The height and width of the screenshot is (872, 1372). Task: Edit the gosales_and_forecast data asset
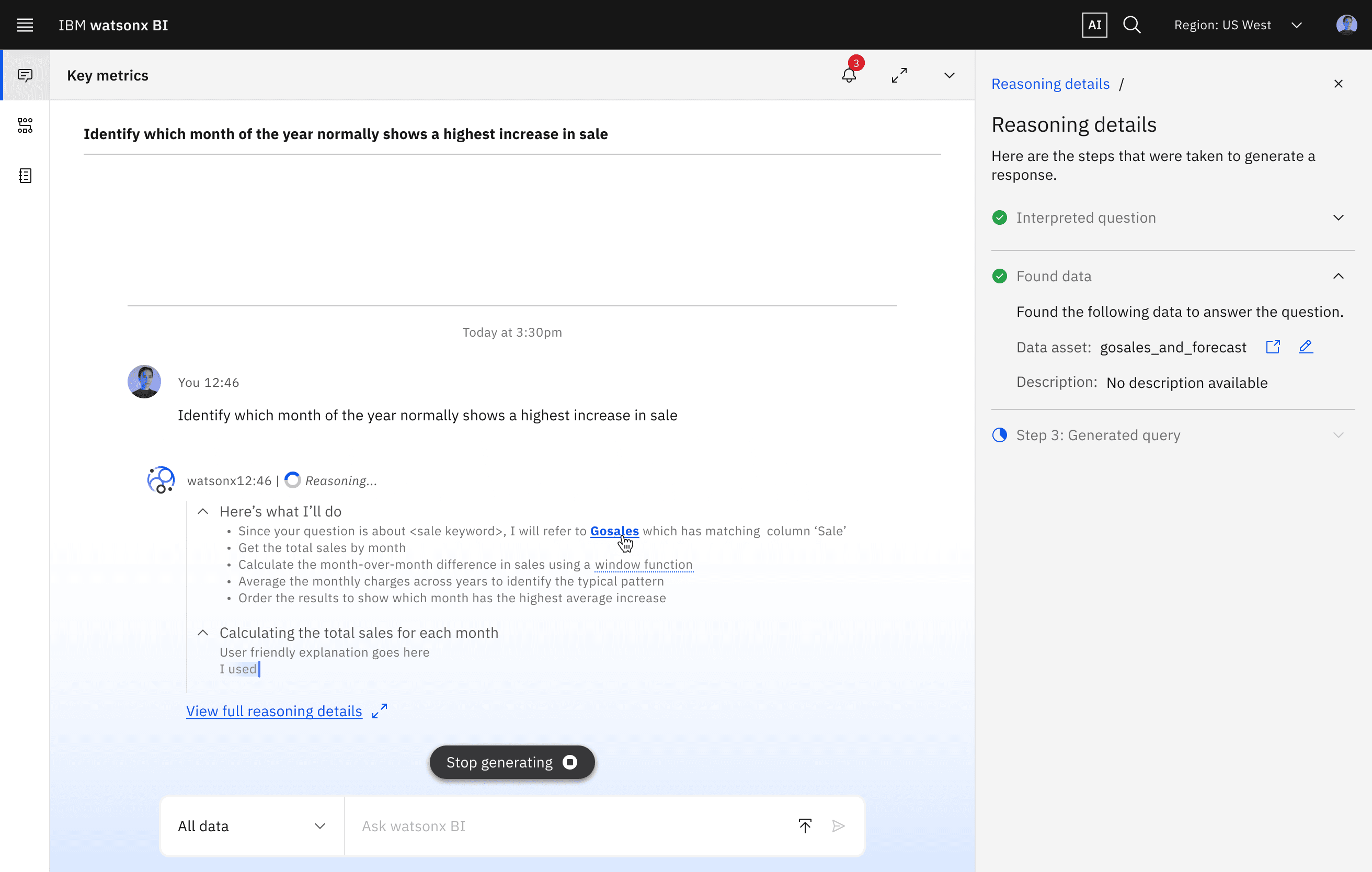(x=1306, y=347)
